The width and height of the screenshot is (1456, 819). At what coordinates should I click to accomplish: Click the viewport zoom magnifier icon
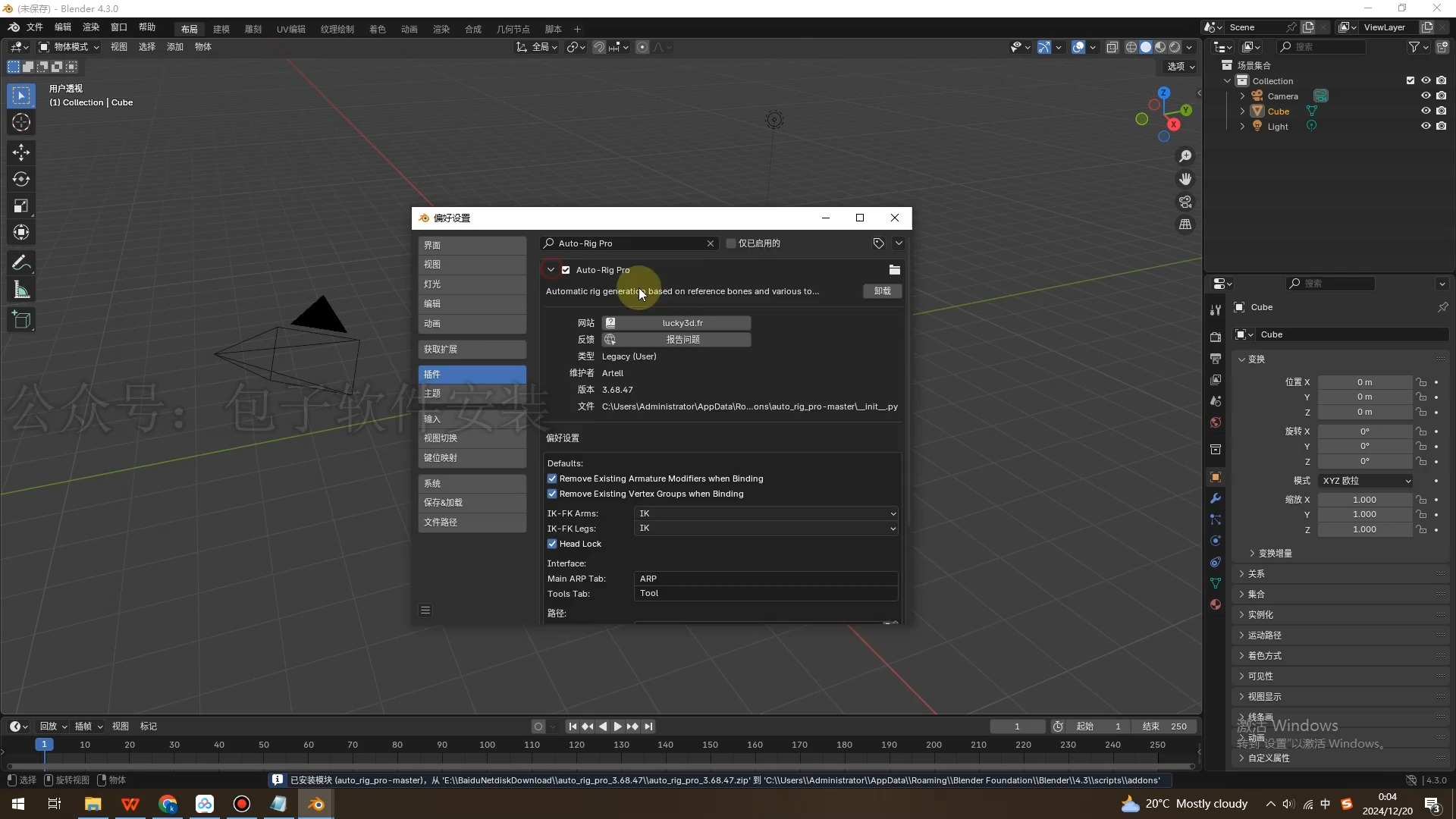click(x=1185, y=156)
